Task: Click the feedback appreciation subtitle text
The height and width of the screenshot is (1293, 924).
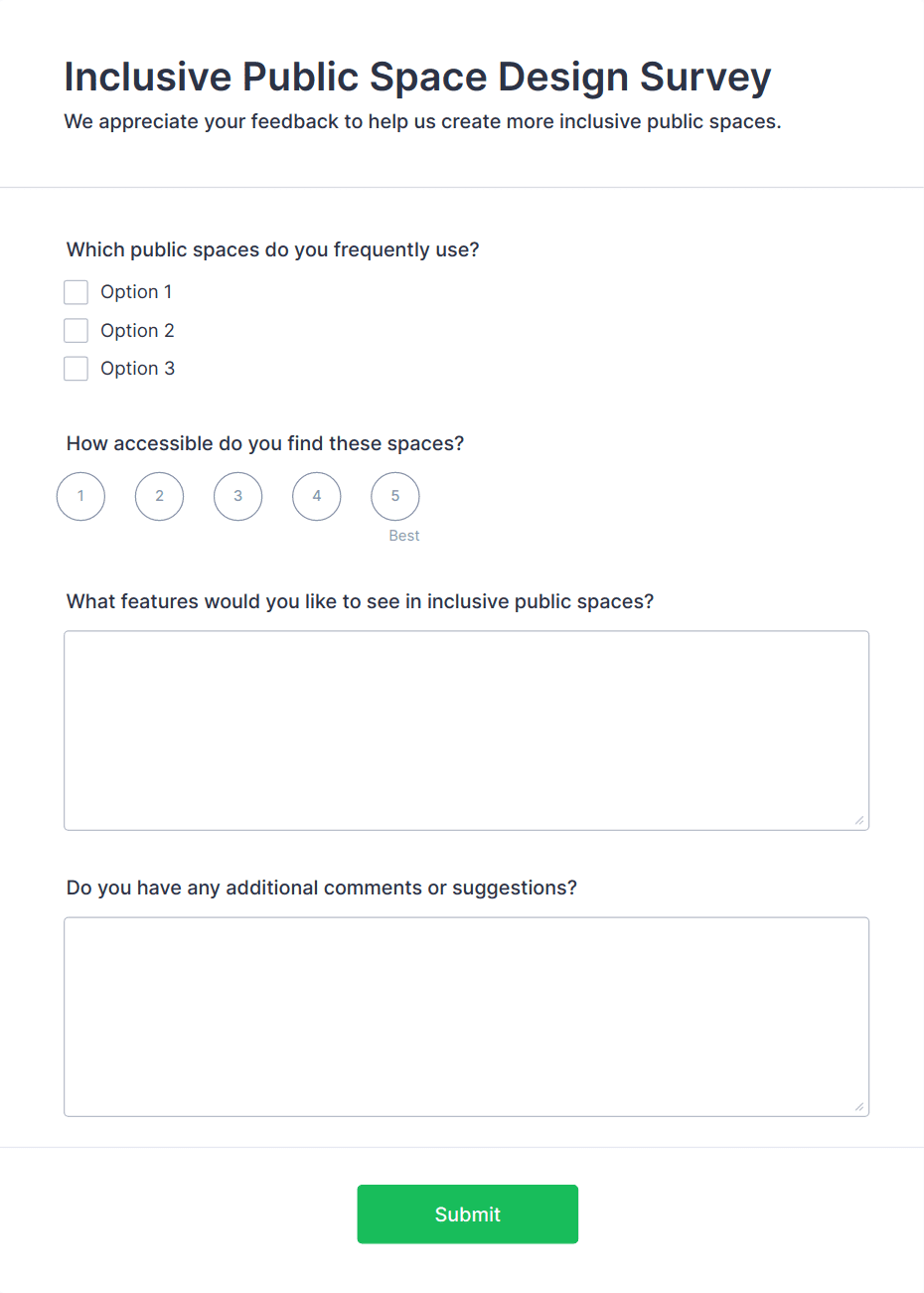Action: click(422, 121)
